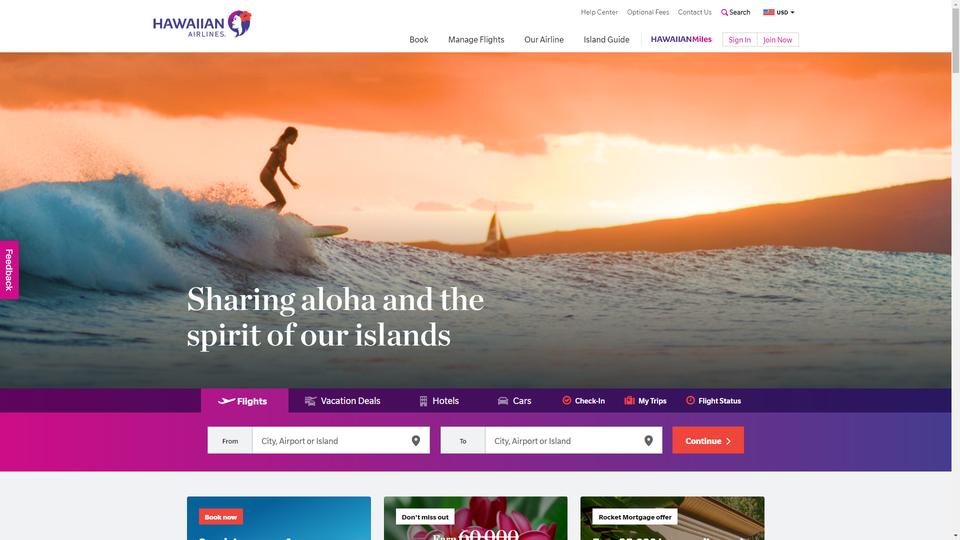Open the Help Center link
The height and width of the screenshot is (540, 960).
pos(599,12)
